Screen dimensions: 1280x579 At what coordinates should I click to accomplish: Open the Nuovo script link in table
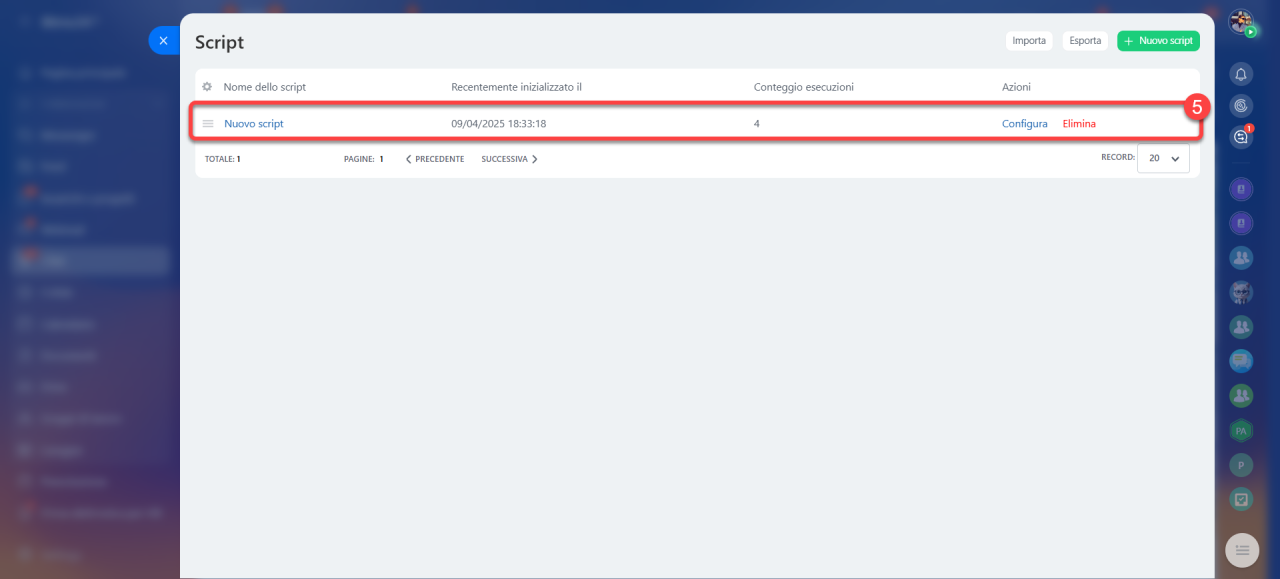(x=254, y=124)
